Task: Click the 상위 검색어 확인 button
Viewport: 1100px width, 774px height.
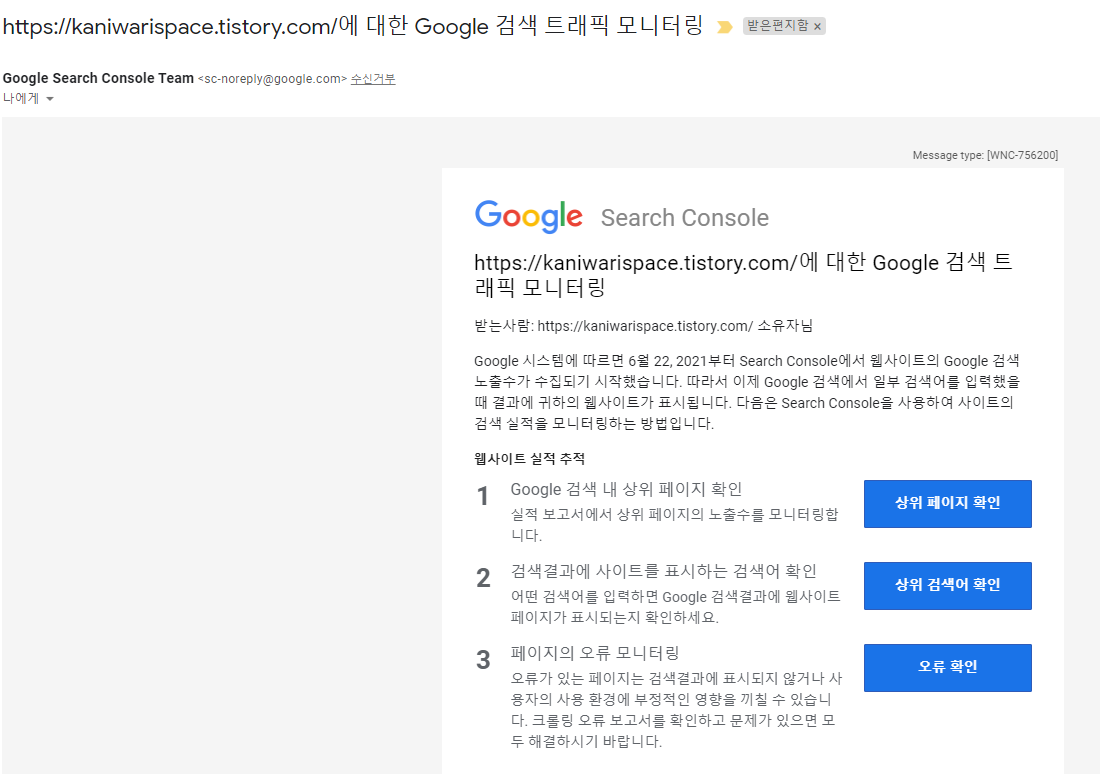Action: [x=947, y=585]
